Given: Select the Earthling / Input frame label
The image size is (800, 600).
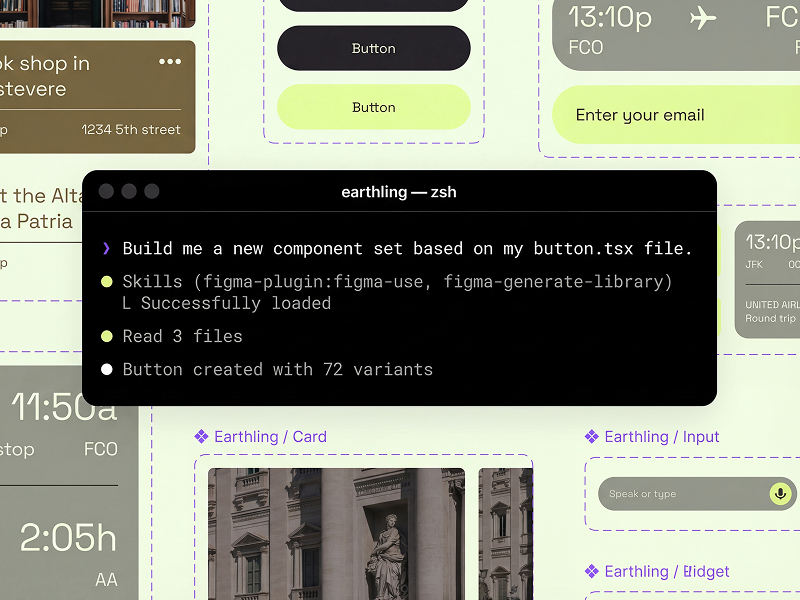Looking at the screenshot, I should [x=661, y=437].
